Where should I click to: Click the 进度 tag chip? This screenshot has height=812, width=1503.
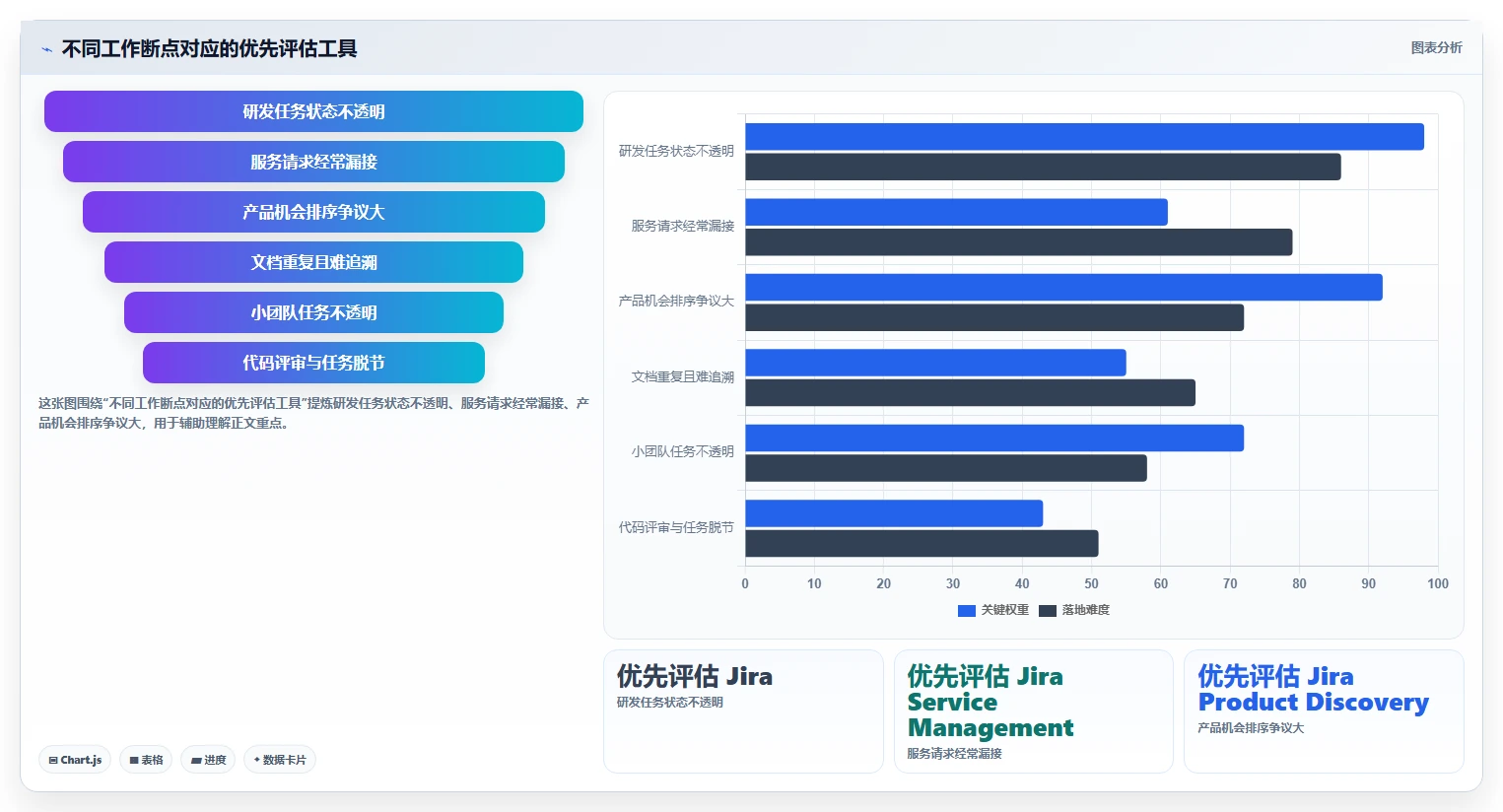pyautogui.click(x=208, y=760)
